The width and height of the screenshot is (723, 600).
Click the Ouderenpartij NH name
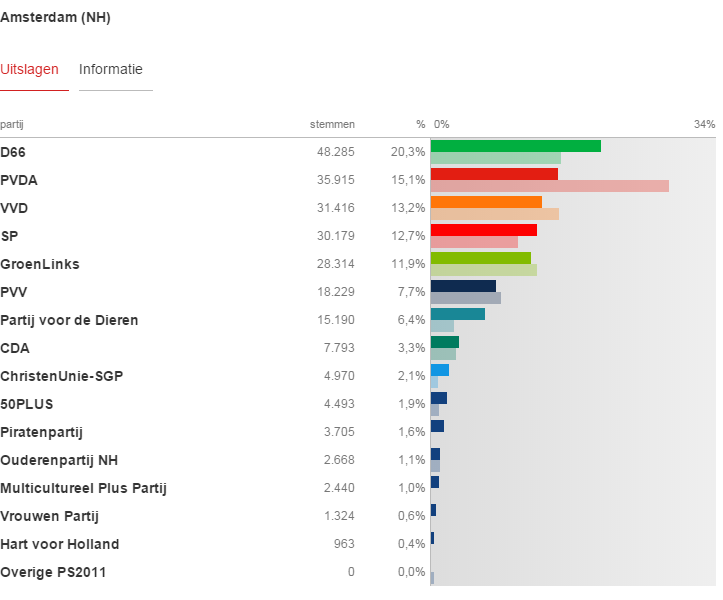(59, 460)
